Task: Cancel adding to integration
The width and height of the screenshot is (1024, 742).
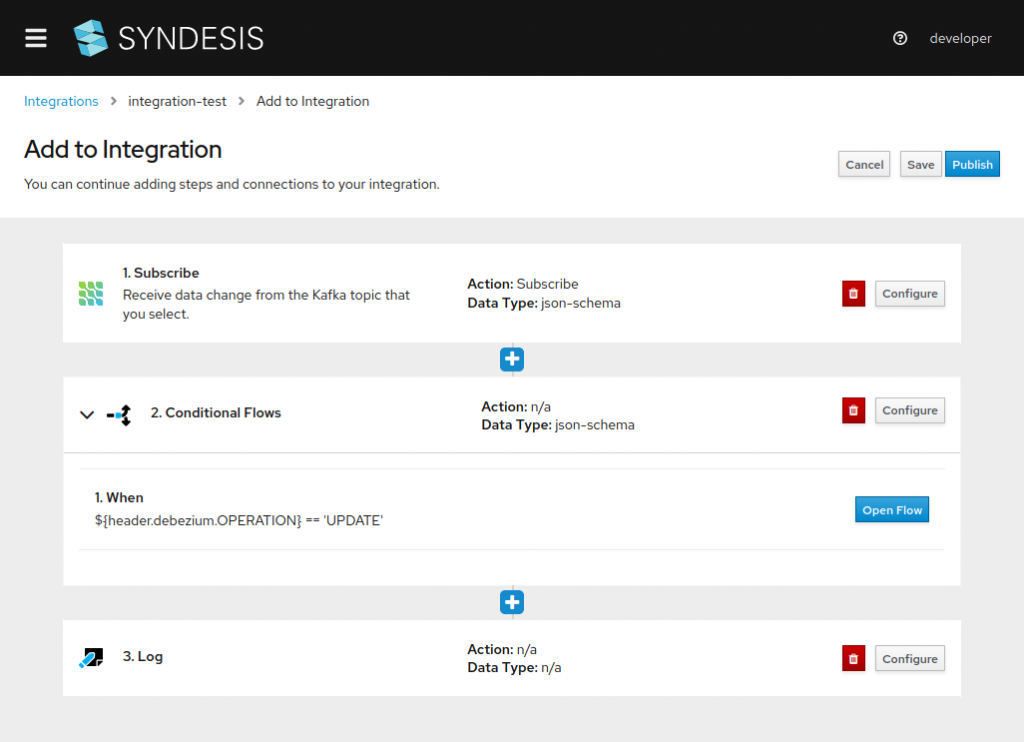Action: (x=864, y=165)
